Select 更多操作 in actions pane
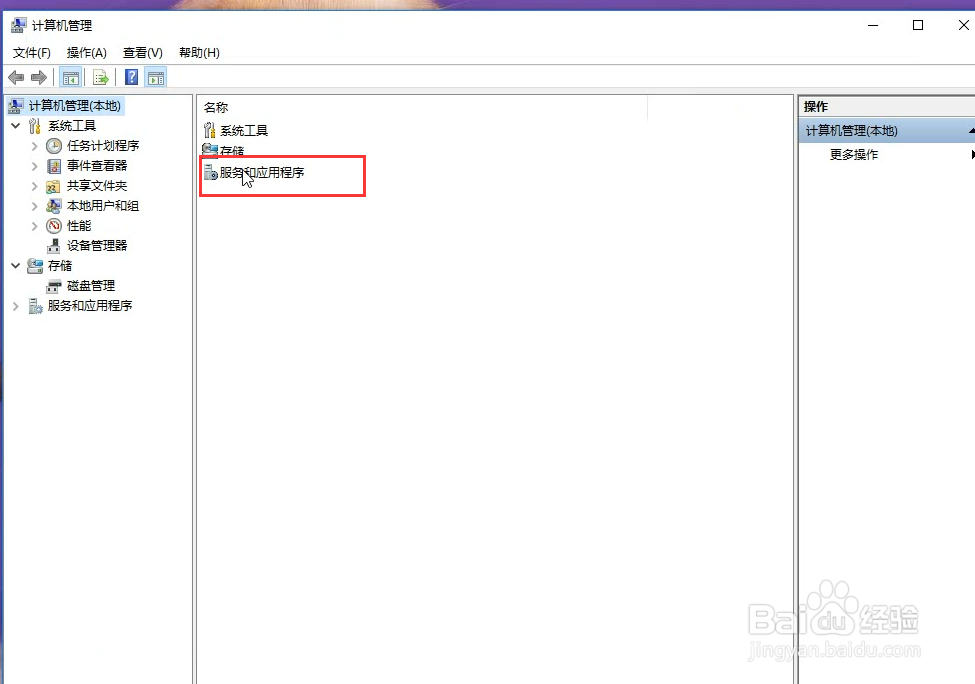The width and height of the screenshot is (975, 684). click(854, 155)
